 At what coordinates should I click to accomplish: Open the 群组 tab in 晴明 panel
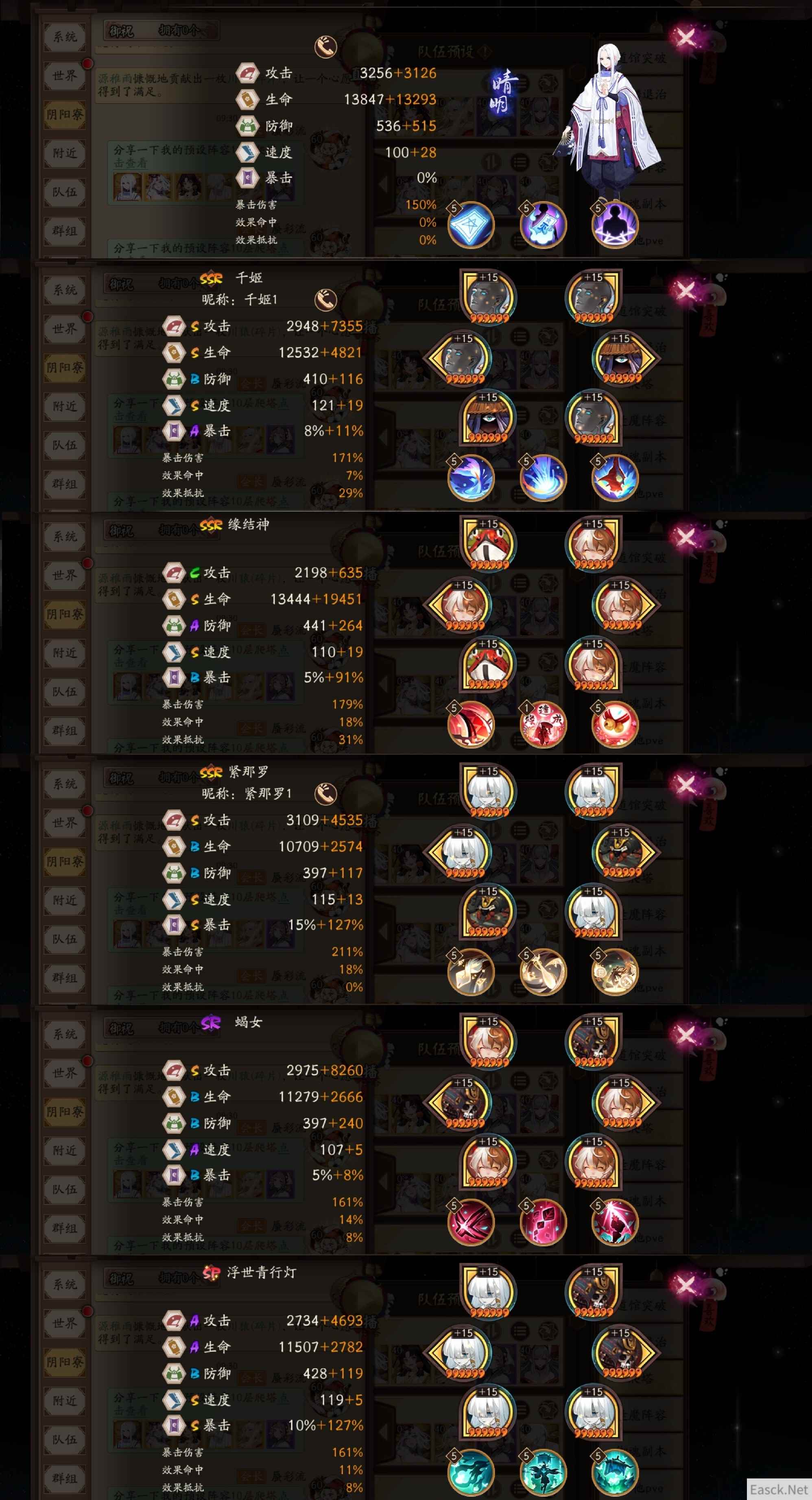coord(65,231)
